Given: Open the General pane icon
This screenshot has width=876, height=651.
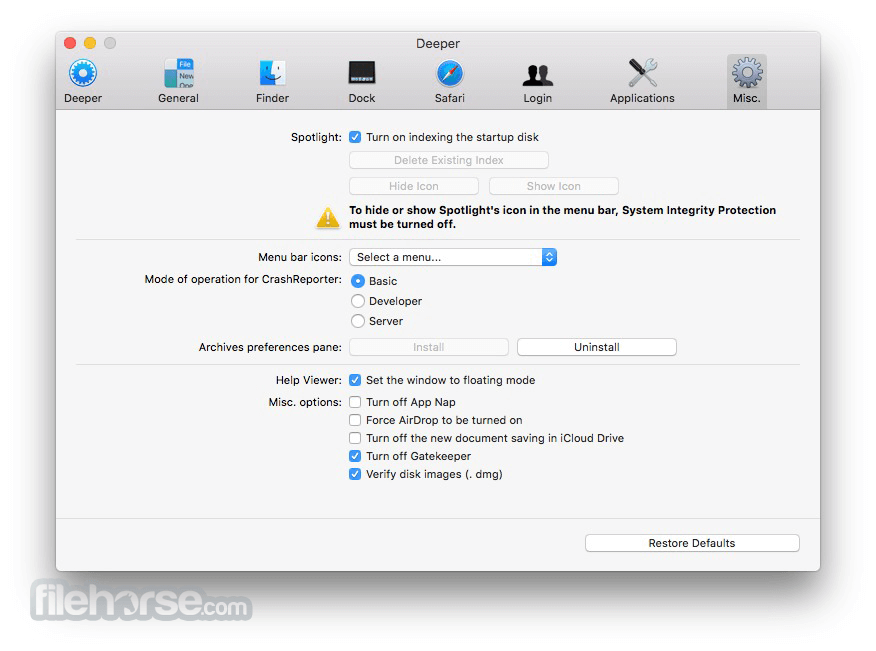Looking at the screenshot, I should (179, 73).
